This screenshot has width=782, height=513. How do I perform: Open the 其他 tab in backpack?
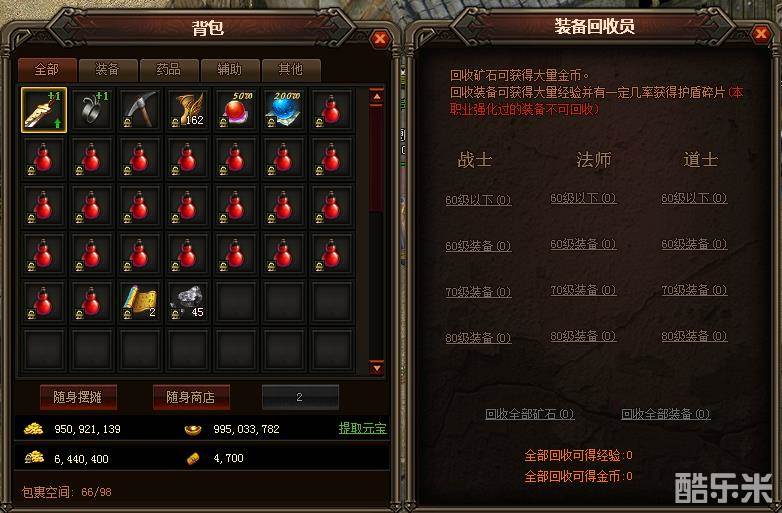(291, 70)
